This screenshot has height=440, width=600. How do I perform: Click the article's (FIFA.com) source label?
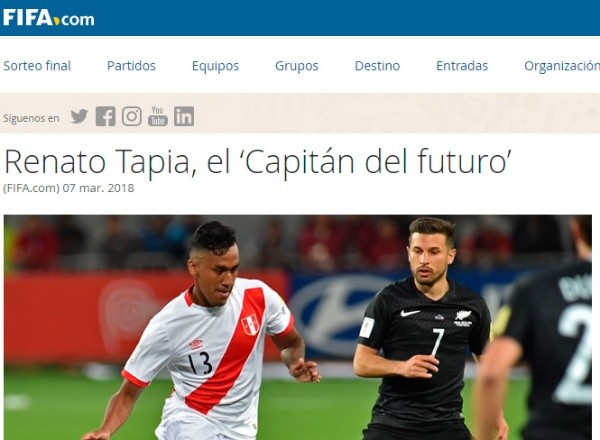[x=31, y=188]
